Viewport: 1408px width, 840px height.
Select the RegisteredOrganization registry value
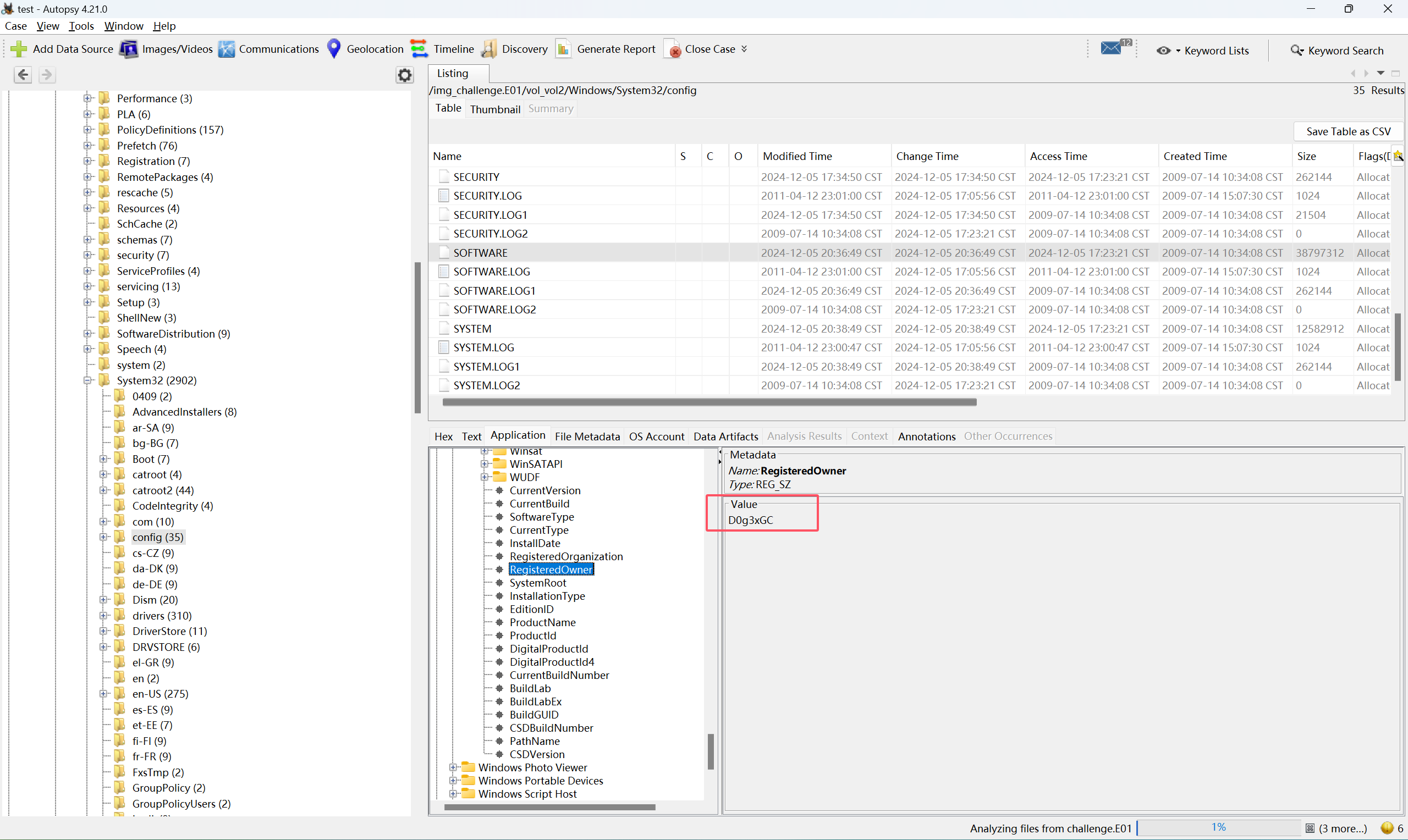(565, 556)
